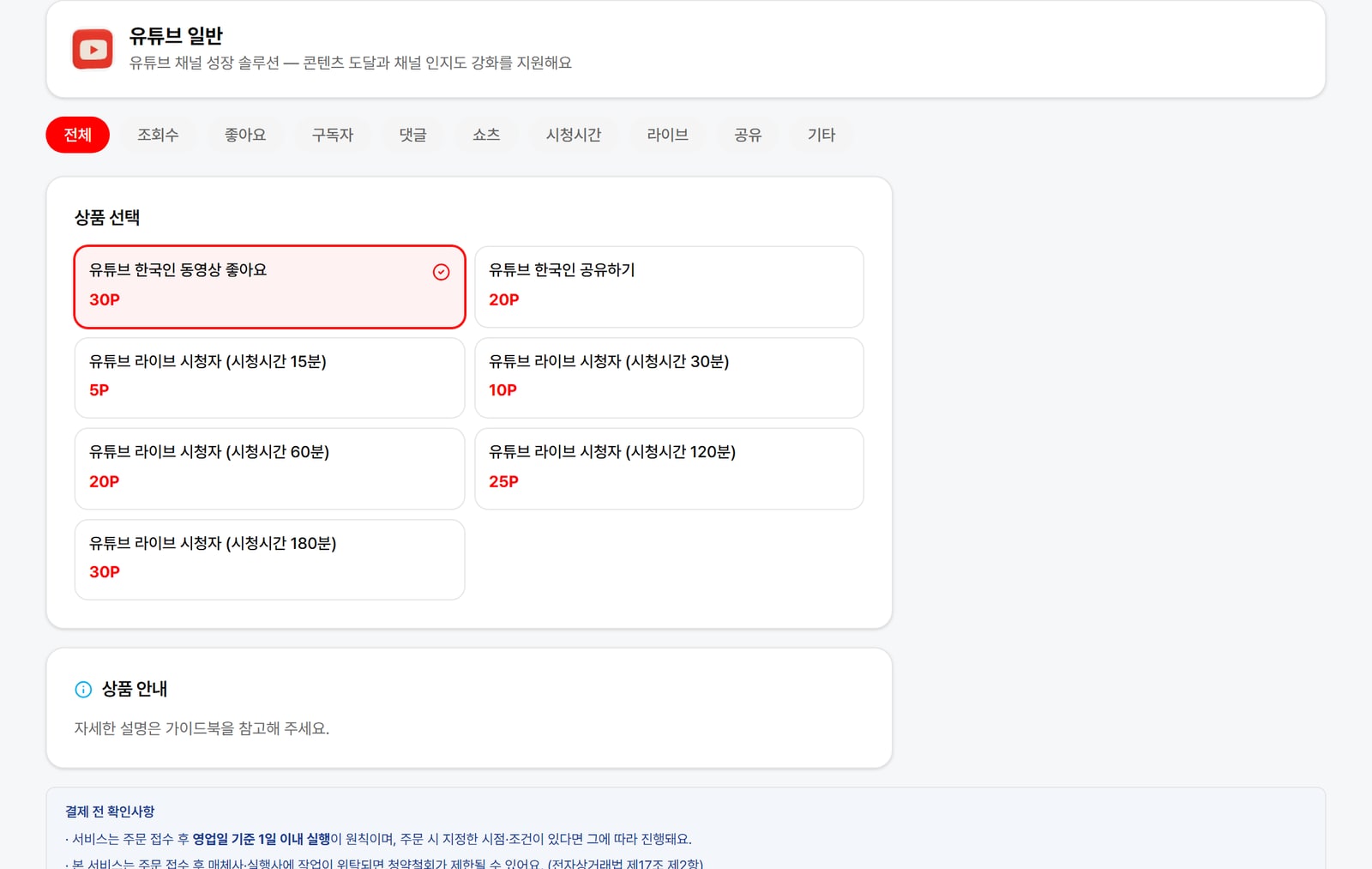This screenshot has height=869, width=1372.
Task: Click the 결제 전 확인사항 heading
Action: coord(110,812)
